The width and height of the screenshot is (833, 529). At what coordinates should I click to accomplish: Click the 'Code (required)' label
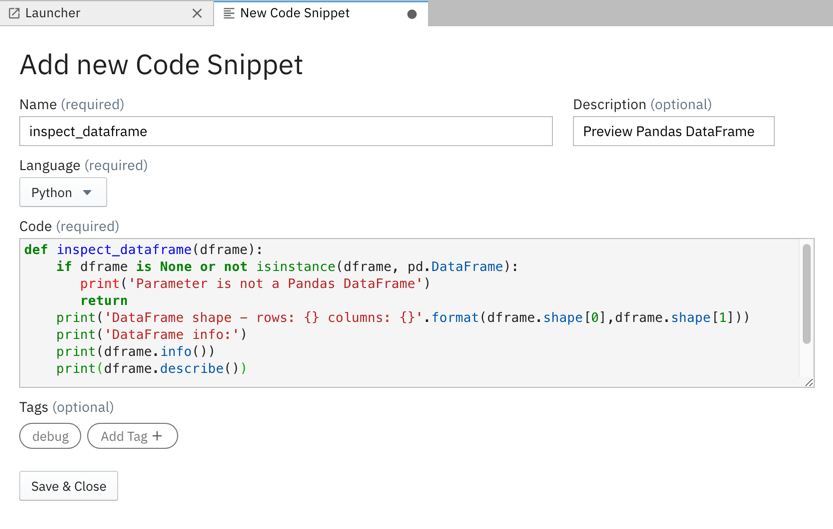tap(69, 226)
